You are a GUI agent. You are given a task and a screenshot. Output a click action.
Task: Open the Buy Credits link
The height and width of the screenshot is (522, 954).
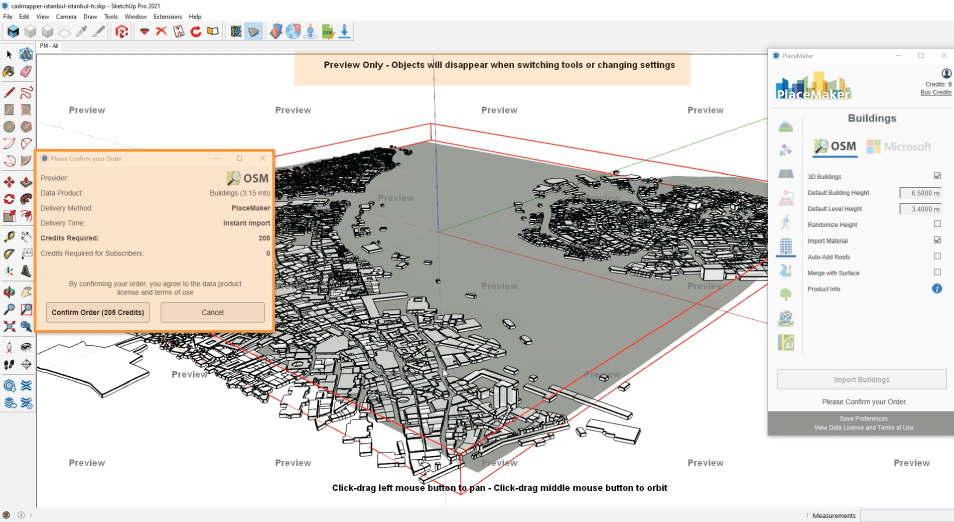(936, 92)
